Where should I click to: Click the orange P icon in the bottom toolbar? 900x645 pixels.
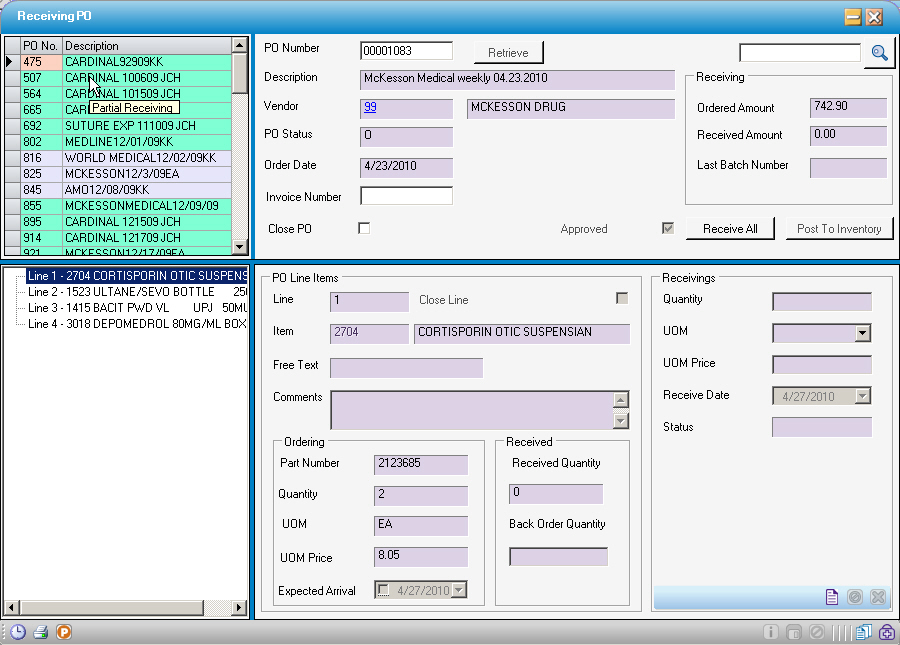[x=63, y=632]
